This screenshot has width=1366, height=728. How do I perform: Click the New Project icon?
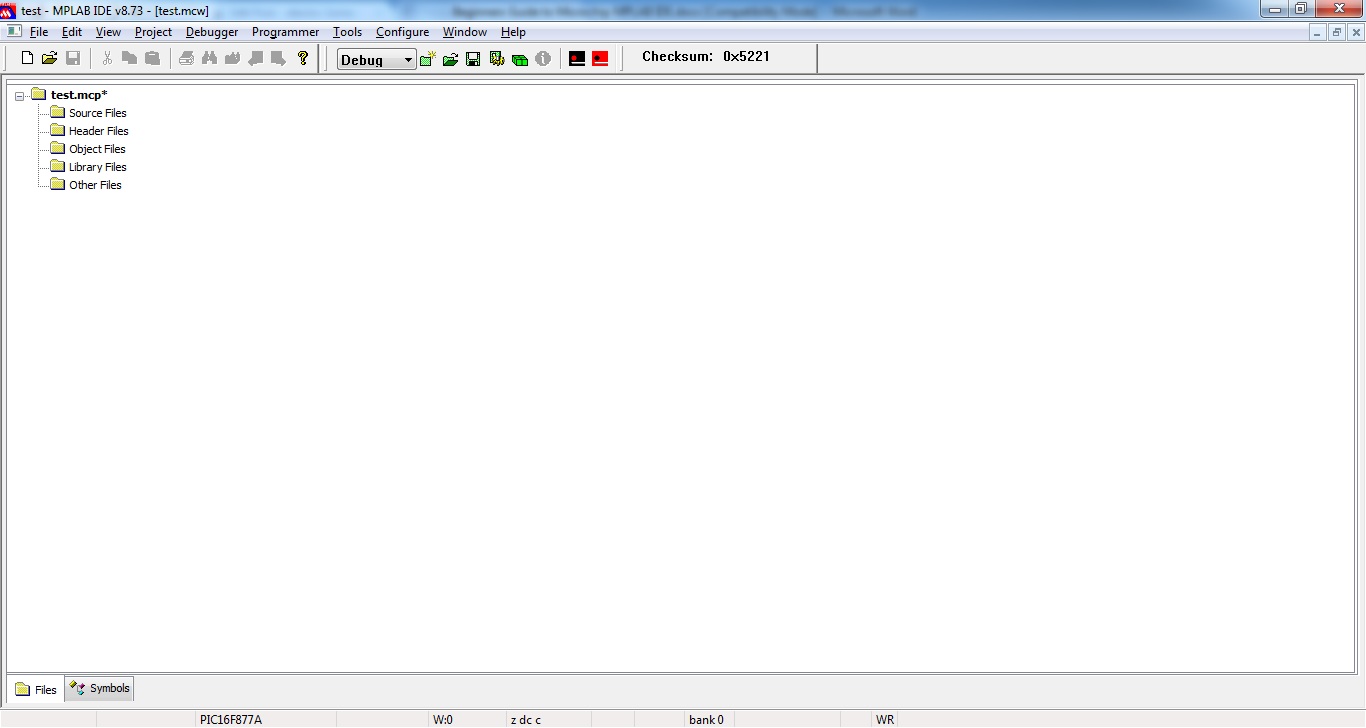428,60
